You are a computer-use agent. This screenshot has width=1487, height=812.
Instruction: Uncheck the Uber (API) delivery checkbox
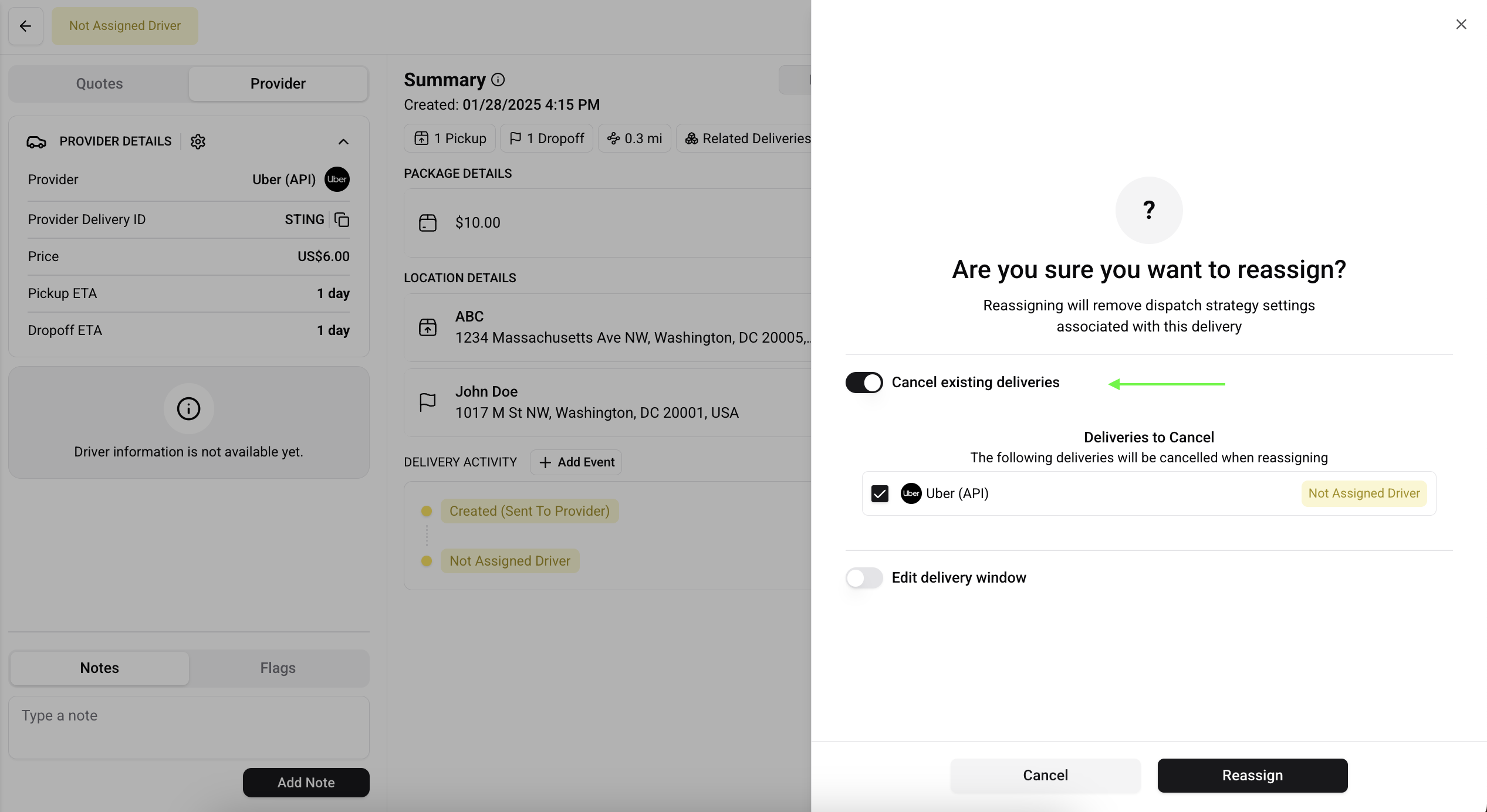(880, 493)
